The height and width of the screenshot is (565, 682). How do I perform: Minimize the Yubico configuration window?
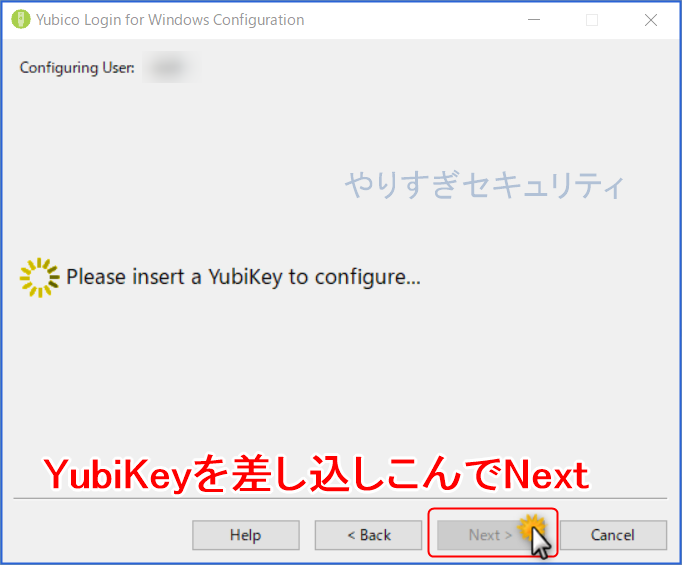tap(534, 20)
